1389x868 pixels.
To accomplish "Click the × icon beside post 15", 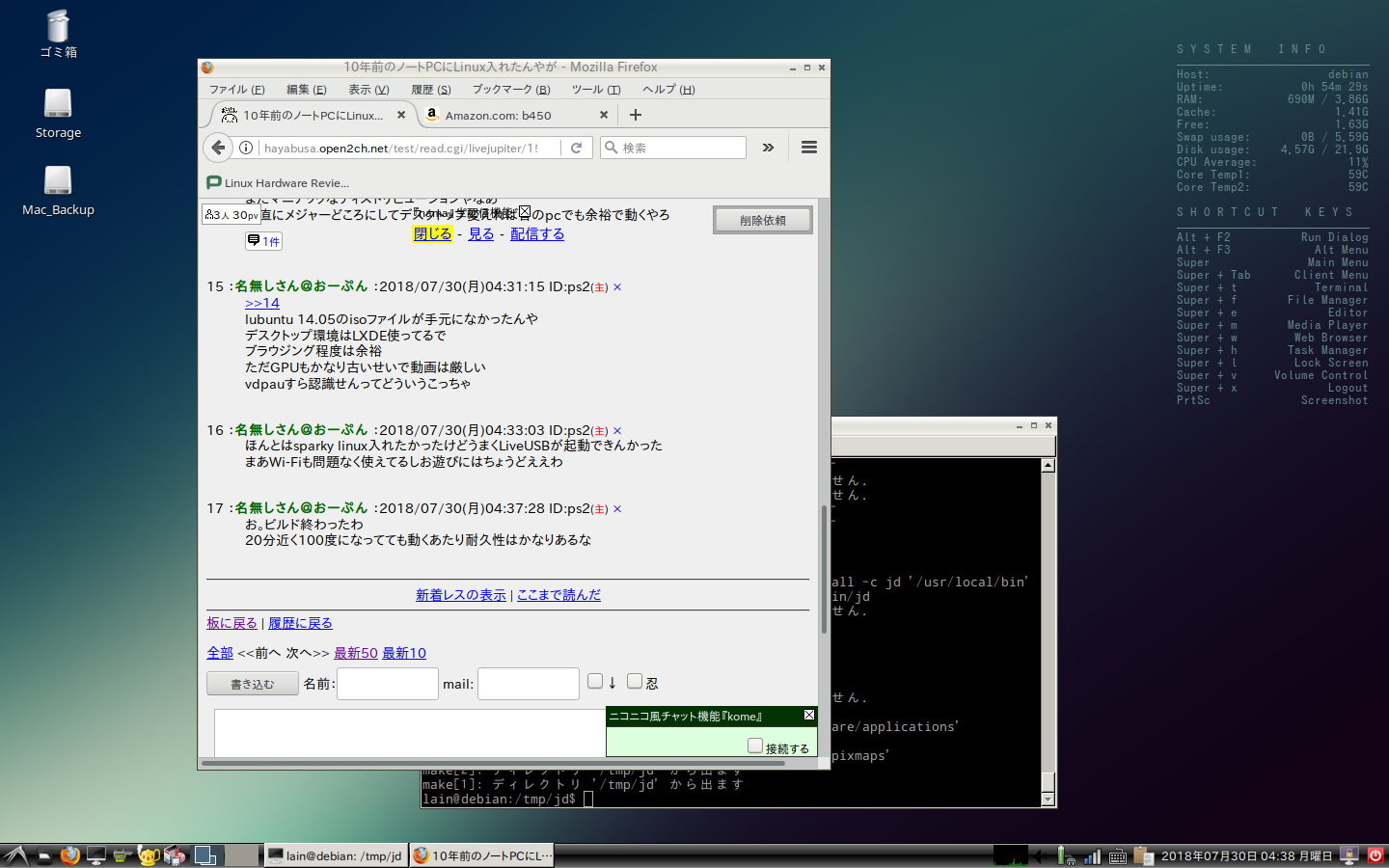I will tap(617, 287).
